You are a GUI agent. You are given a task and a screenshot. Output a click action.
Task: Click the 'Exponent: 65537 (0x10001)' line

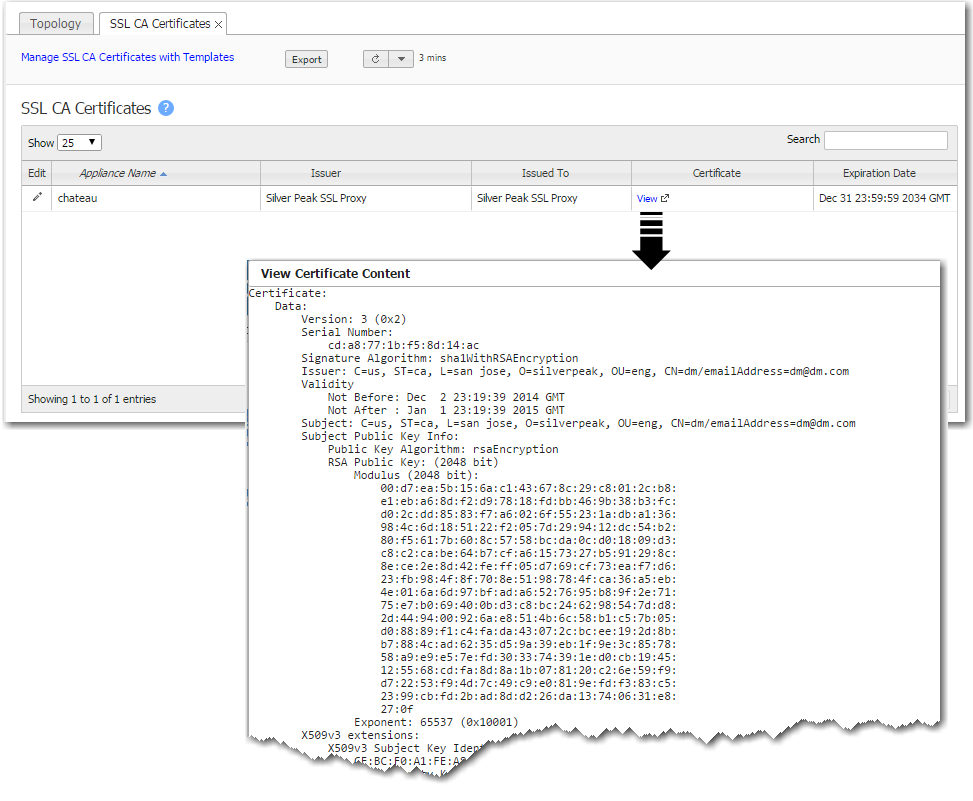pyautogui.click(x=436, y=722)
